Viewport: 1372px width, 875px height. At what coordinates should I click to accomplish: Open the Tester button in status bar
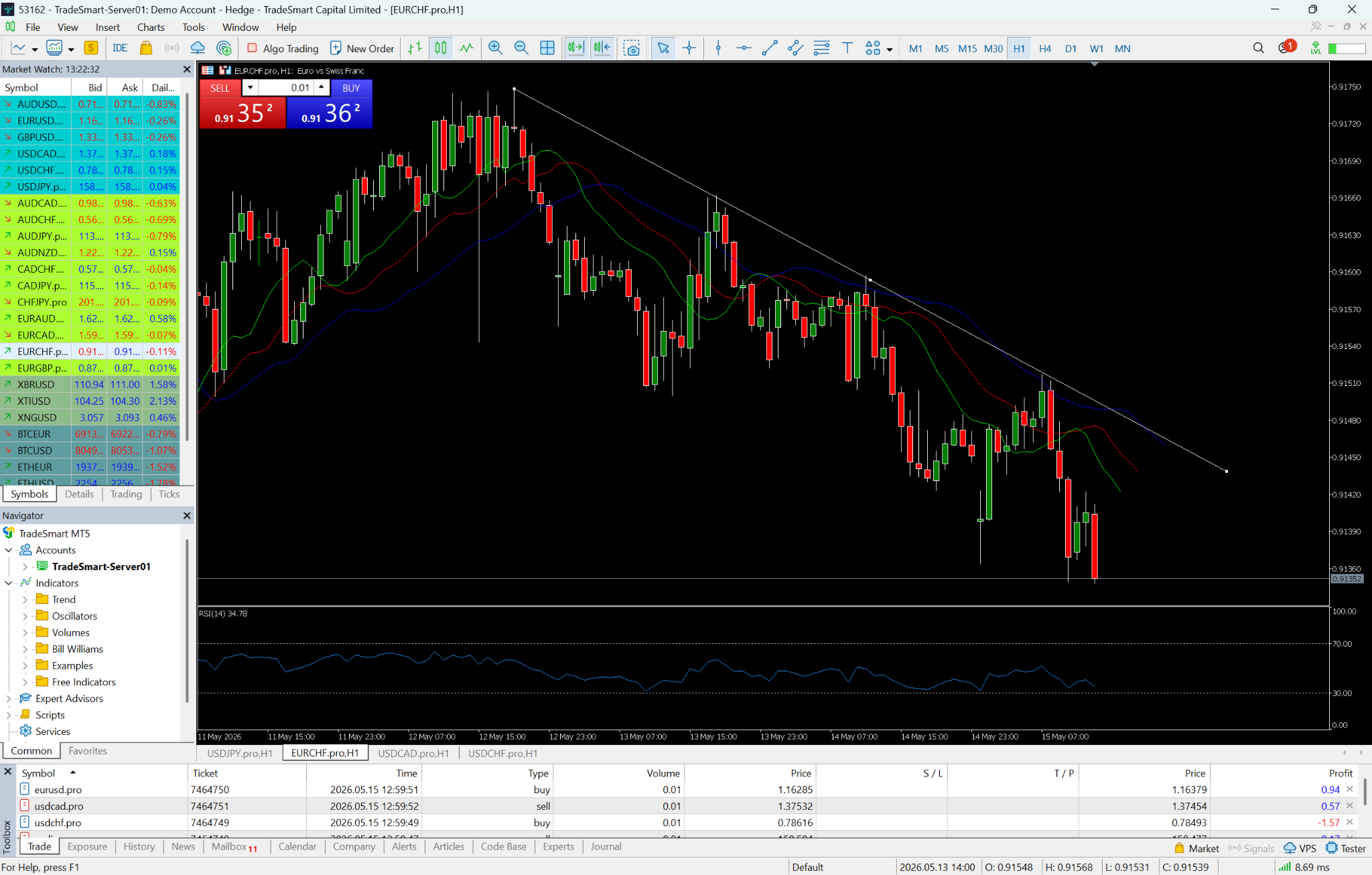(x=1346, y=848)
